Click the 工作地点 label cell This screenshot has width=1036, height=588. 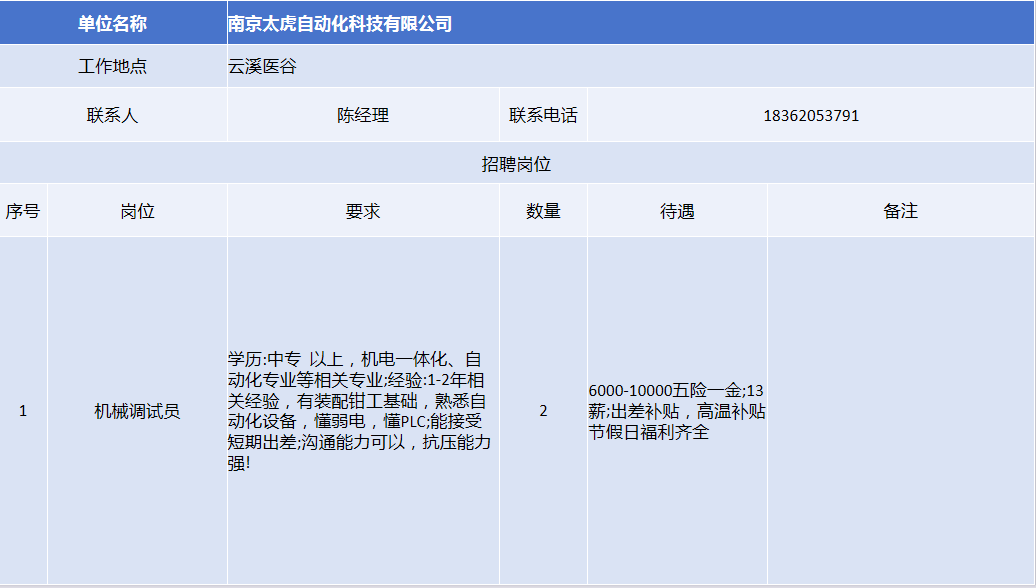pos(113,67)
